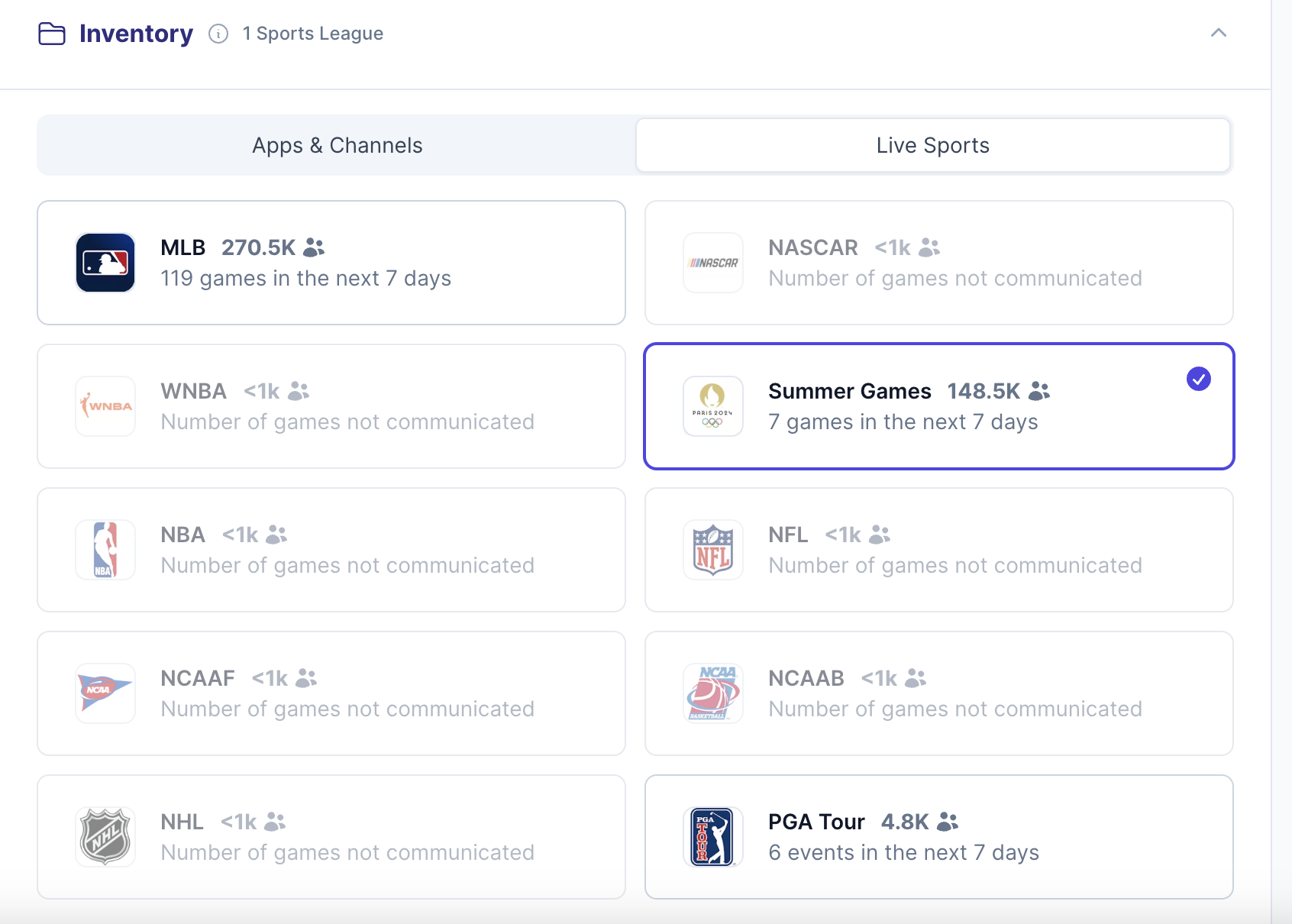Uncheck the Summer Games selection checkmark
This screenshot has width=1292, height=924.
1199,379
